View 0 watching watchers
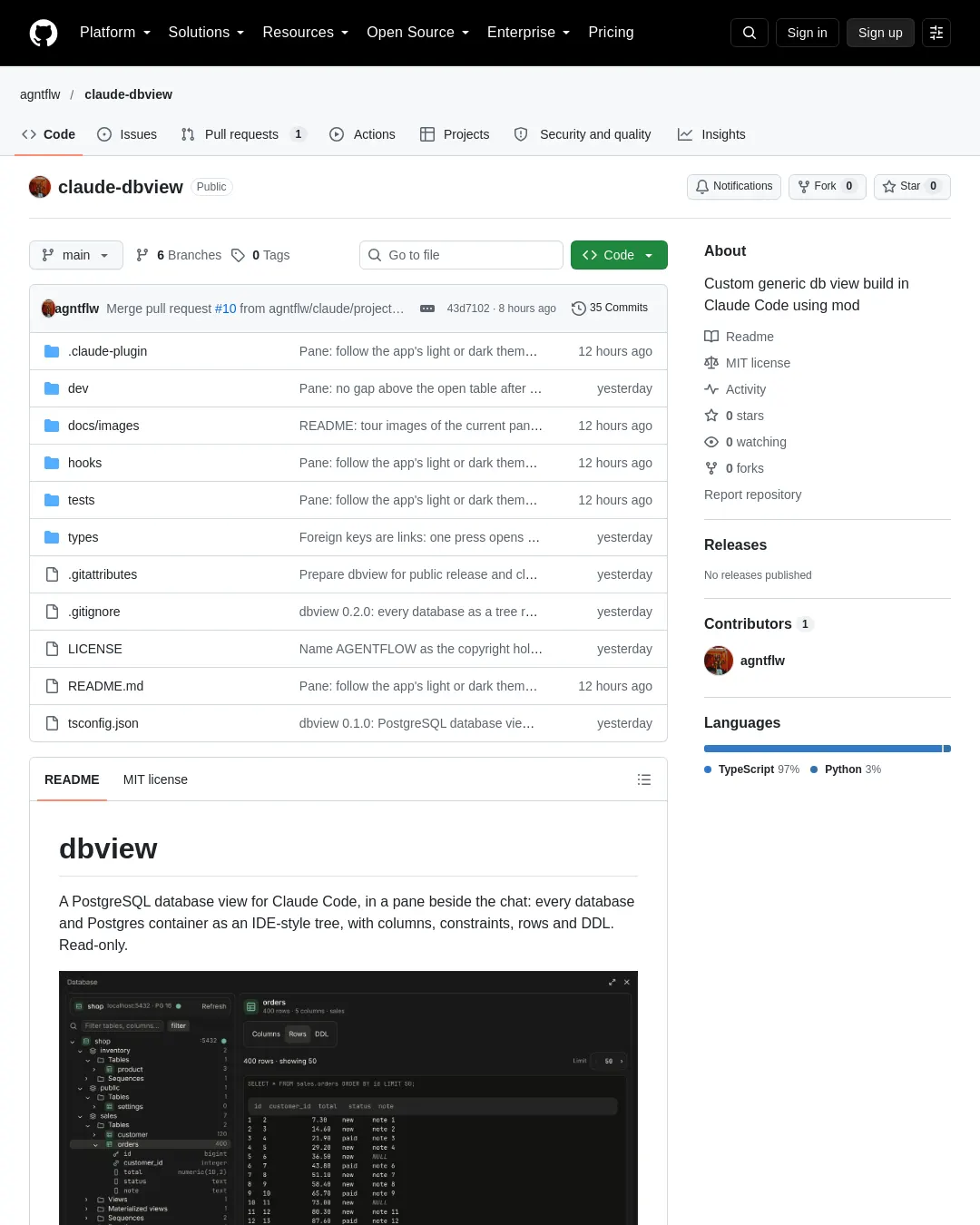The width and height of the screenshot is (980, 1225). click(746, 442)
